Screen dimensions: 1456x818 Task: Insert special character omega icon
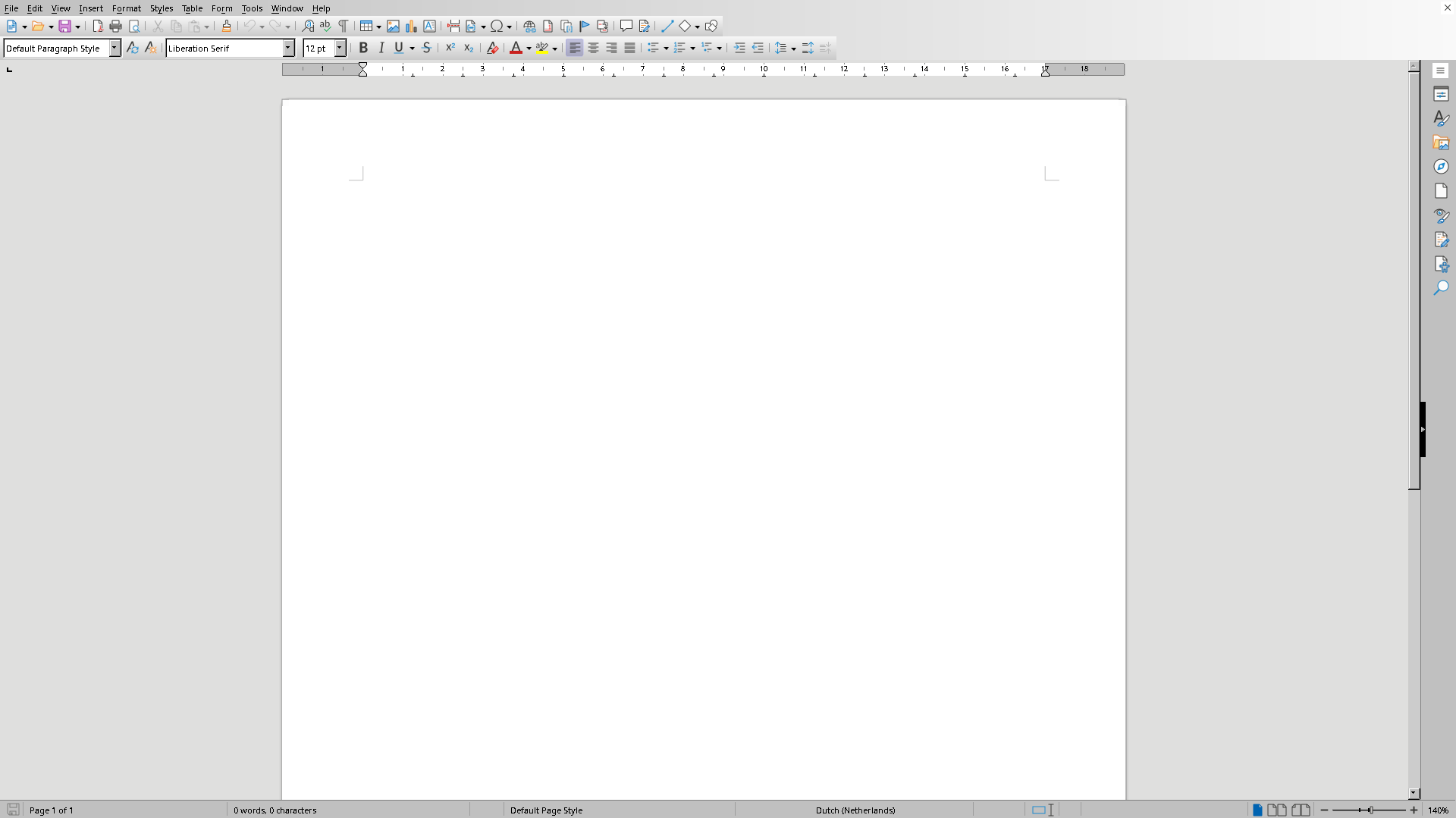pyautogui.click(x=497, y=27)
